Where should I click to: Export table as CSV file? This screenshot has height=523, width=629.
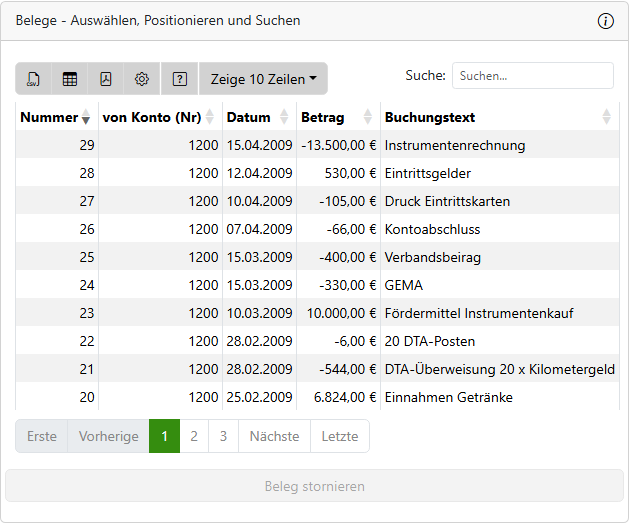point(34,79)
